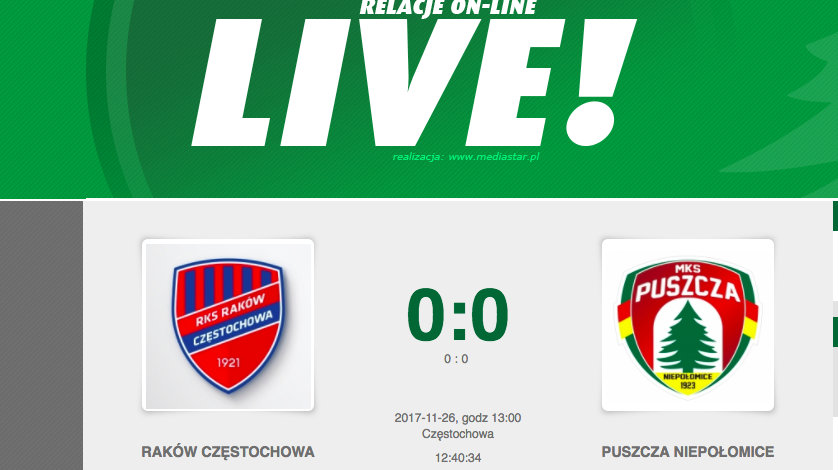Click the grey striped left sidebar

click(x=41, y=335)
